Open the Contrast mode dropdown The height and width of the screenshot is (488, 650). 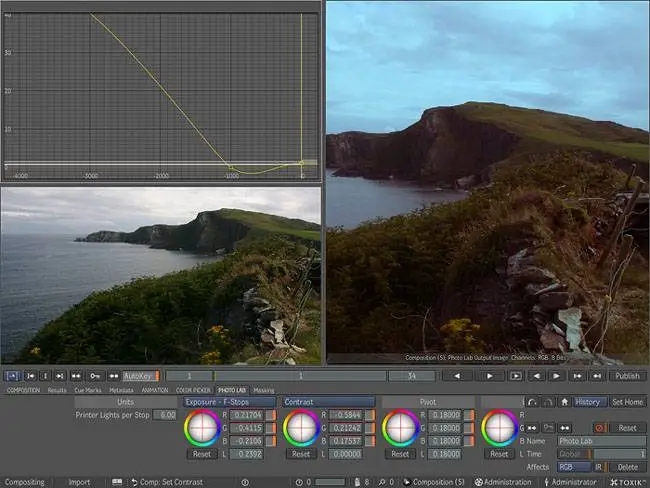tap(328, 402)
